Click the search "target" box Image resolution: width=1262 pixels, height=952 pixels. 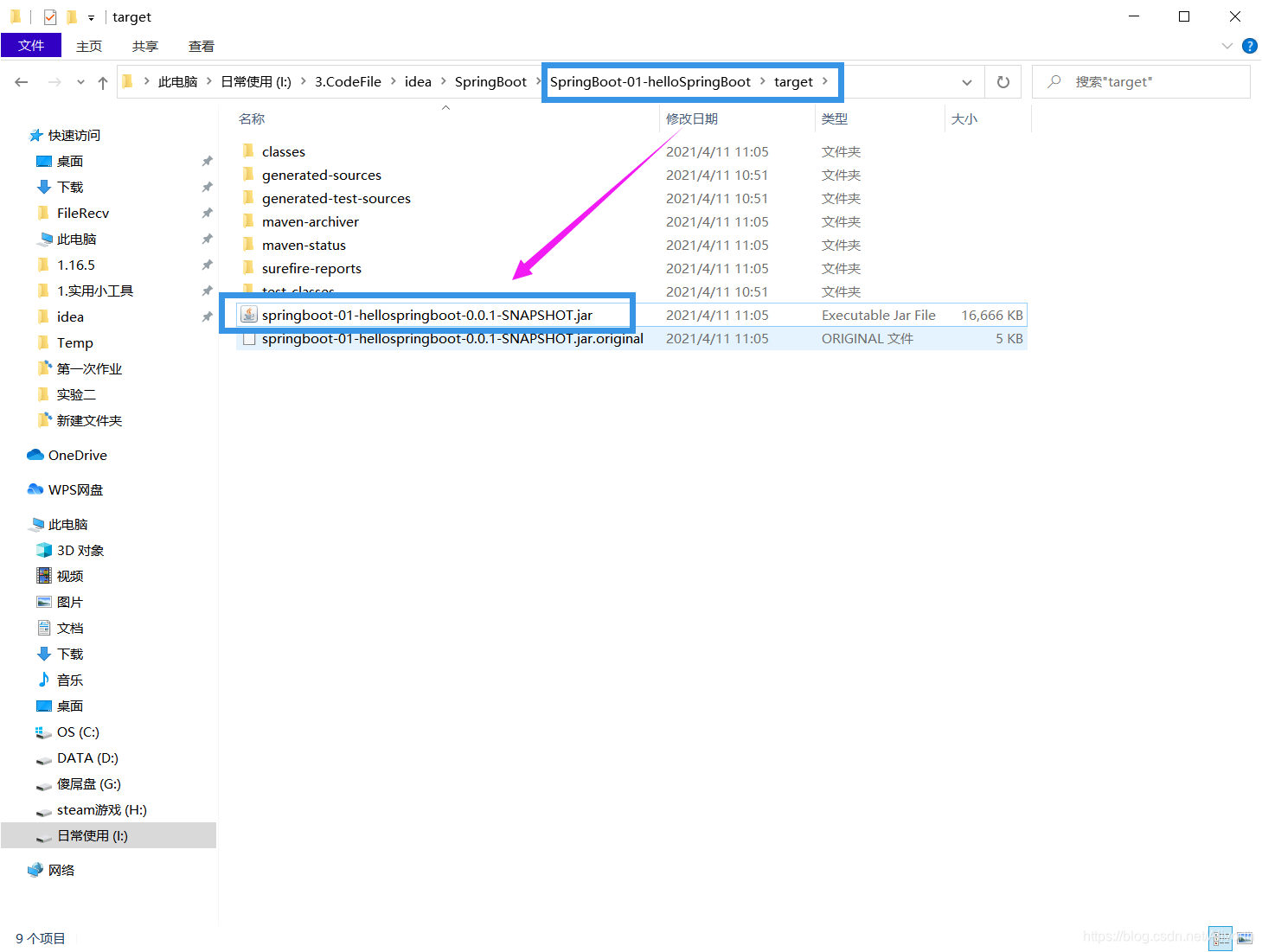click(1142, 82)
